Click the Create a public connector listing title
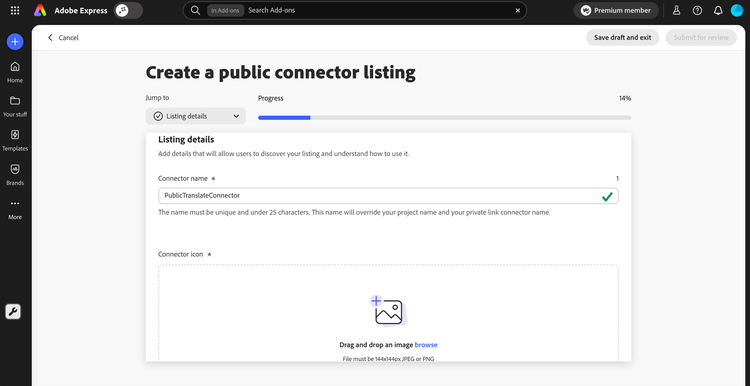Viewport: 750px width, 386px height. (280, 72)
